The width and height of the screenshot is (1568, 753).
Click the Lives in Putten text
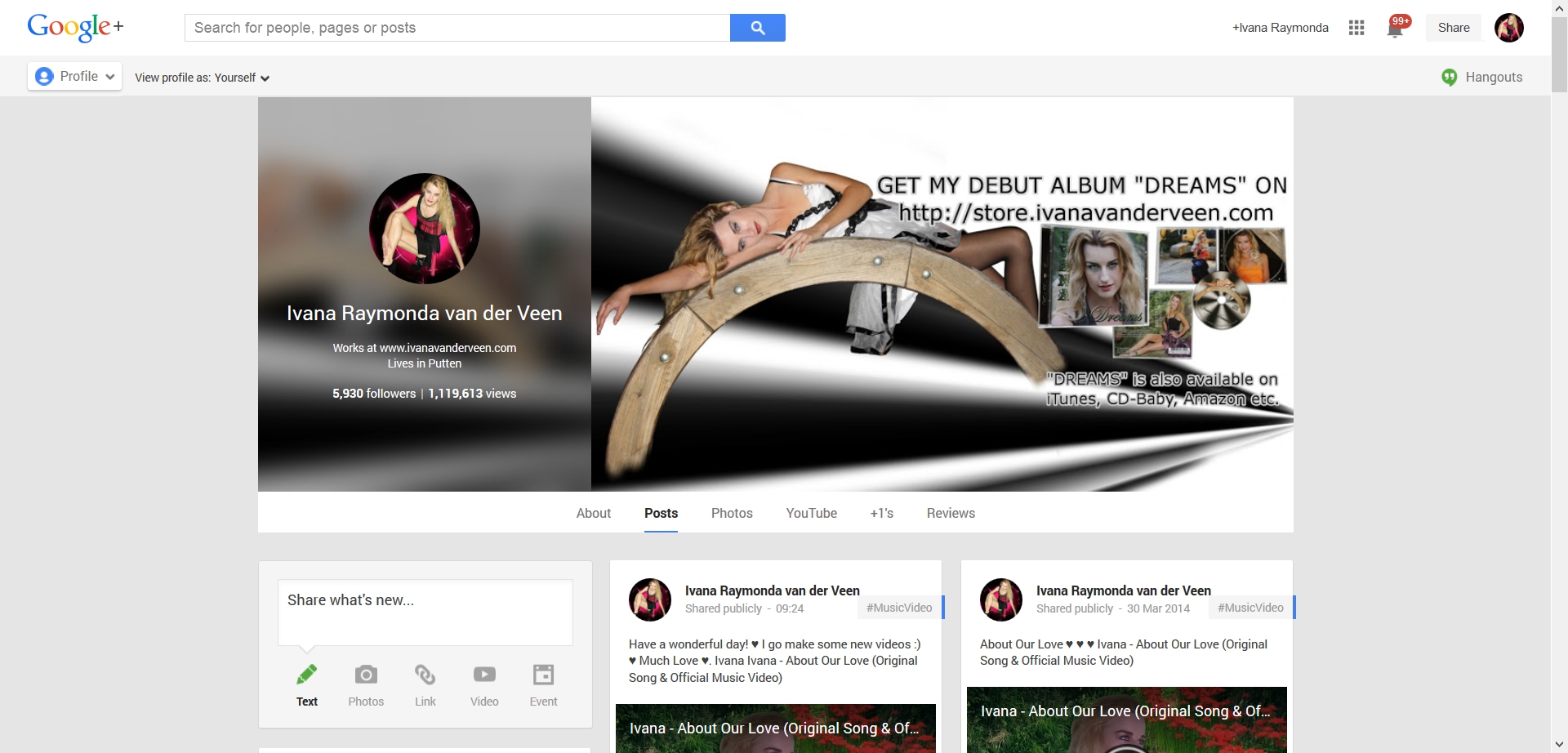[x=425, y=363]
